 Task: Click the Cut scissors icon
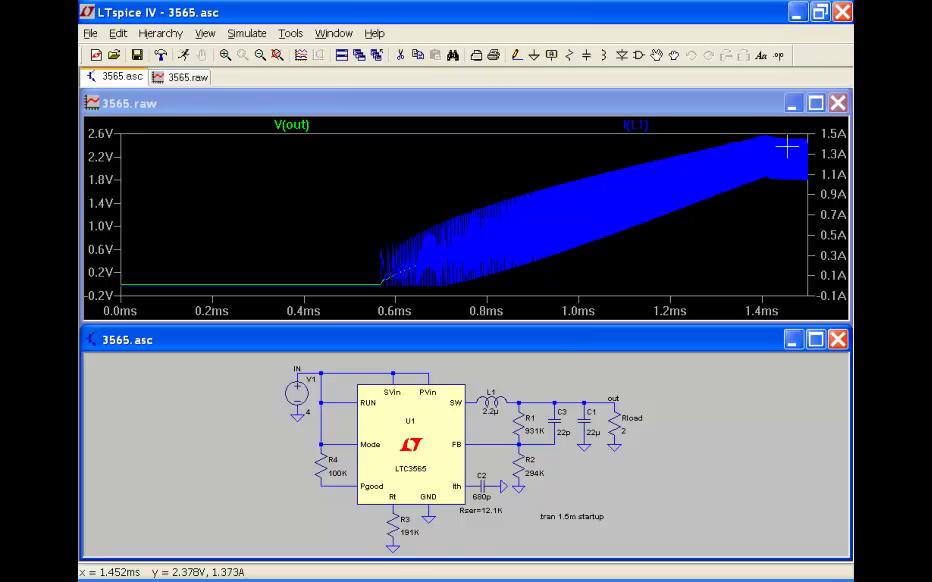[400, 56]
